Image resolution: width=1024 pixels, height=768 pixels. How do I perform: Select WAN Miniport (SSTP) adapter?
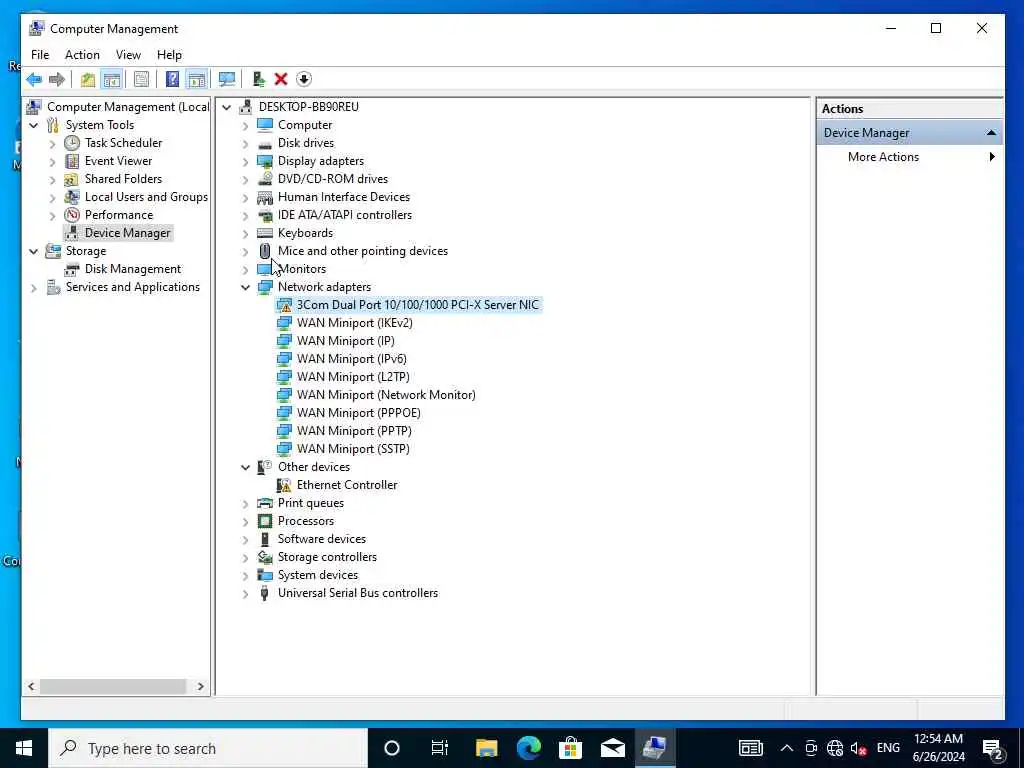(x=353, y=449)
